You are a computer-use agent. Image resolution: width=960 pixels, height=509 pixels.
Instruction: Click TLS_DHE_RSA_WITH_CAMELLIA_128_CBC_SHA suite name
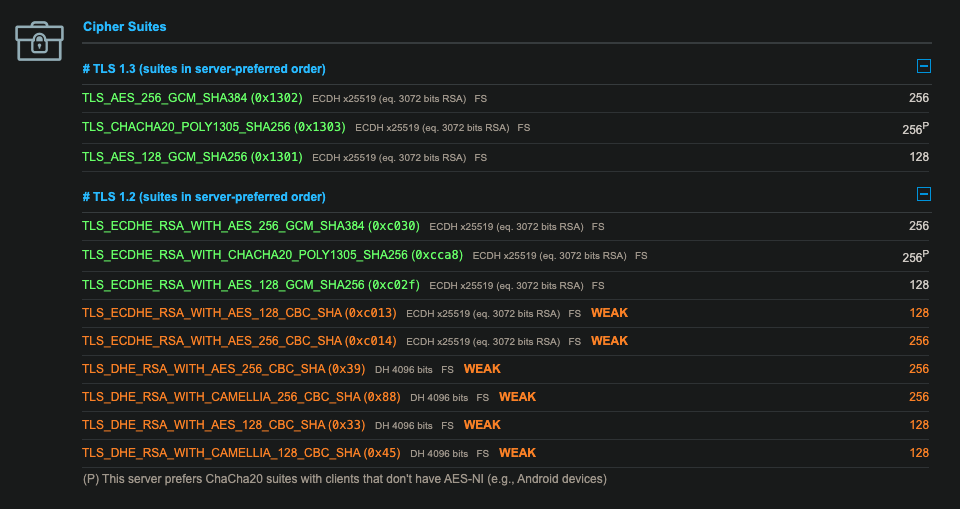(241, 453)
